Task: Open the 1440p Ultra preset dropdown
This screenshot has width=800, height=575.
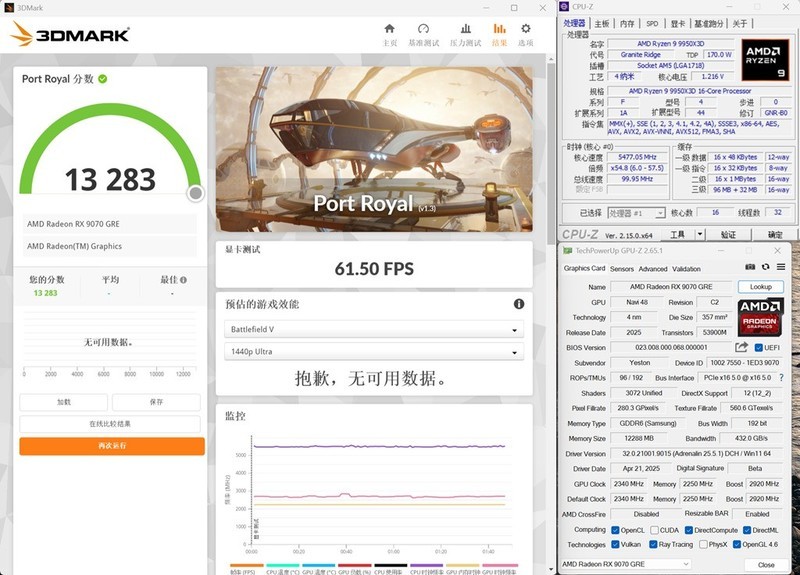Action: (x=374, y=352)
